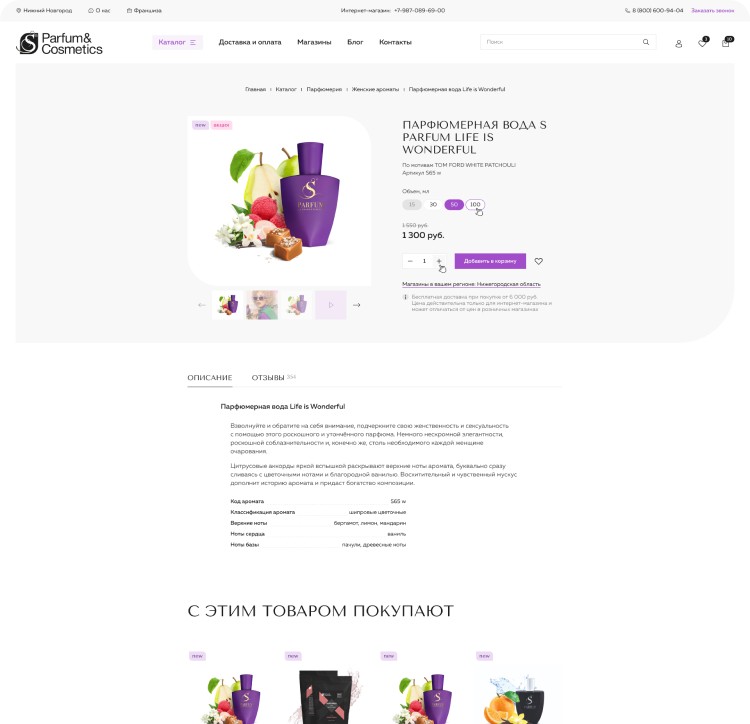Image resolution: width=750 pixels, height=724 pixels.
Task: Open the Доставка и оплата menu item
Action: tap(250, 42)
